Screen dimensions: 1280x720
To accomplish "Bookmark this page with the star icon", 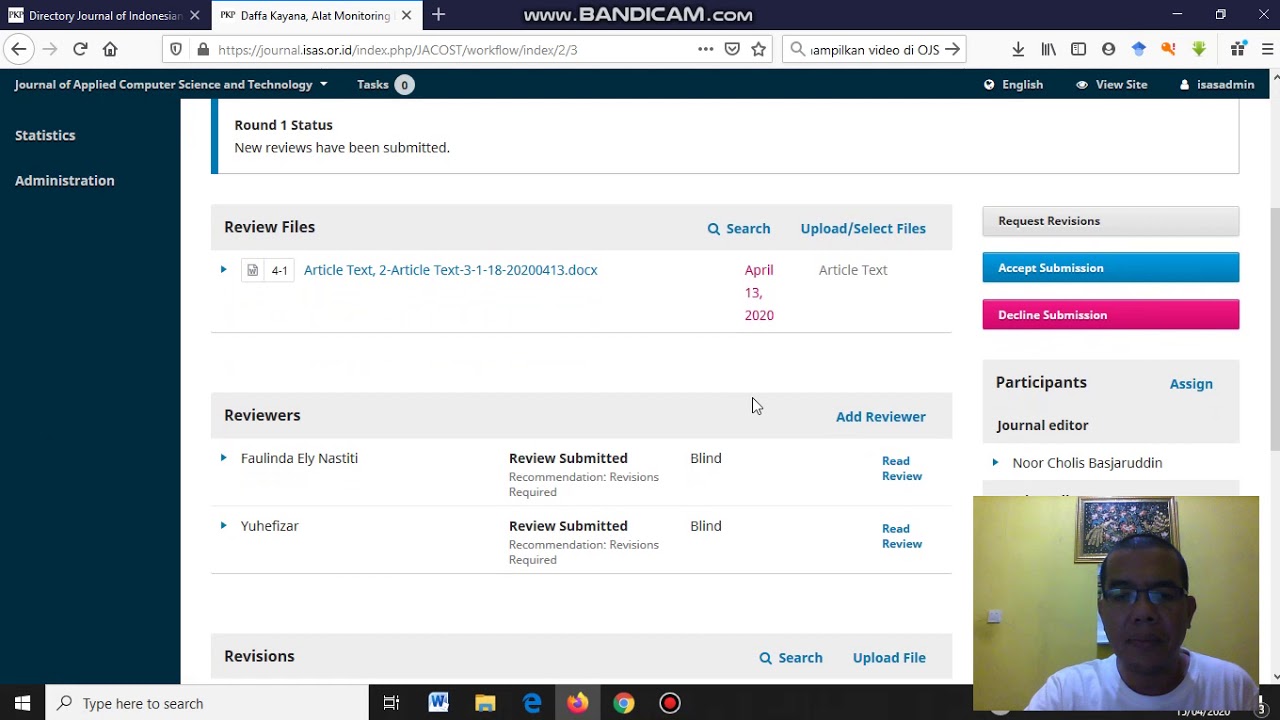I will click(x=759, y=49).
